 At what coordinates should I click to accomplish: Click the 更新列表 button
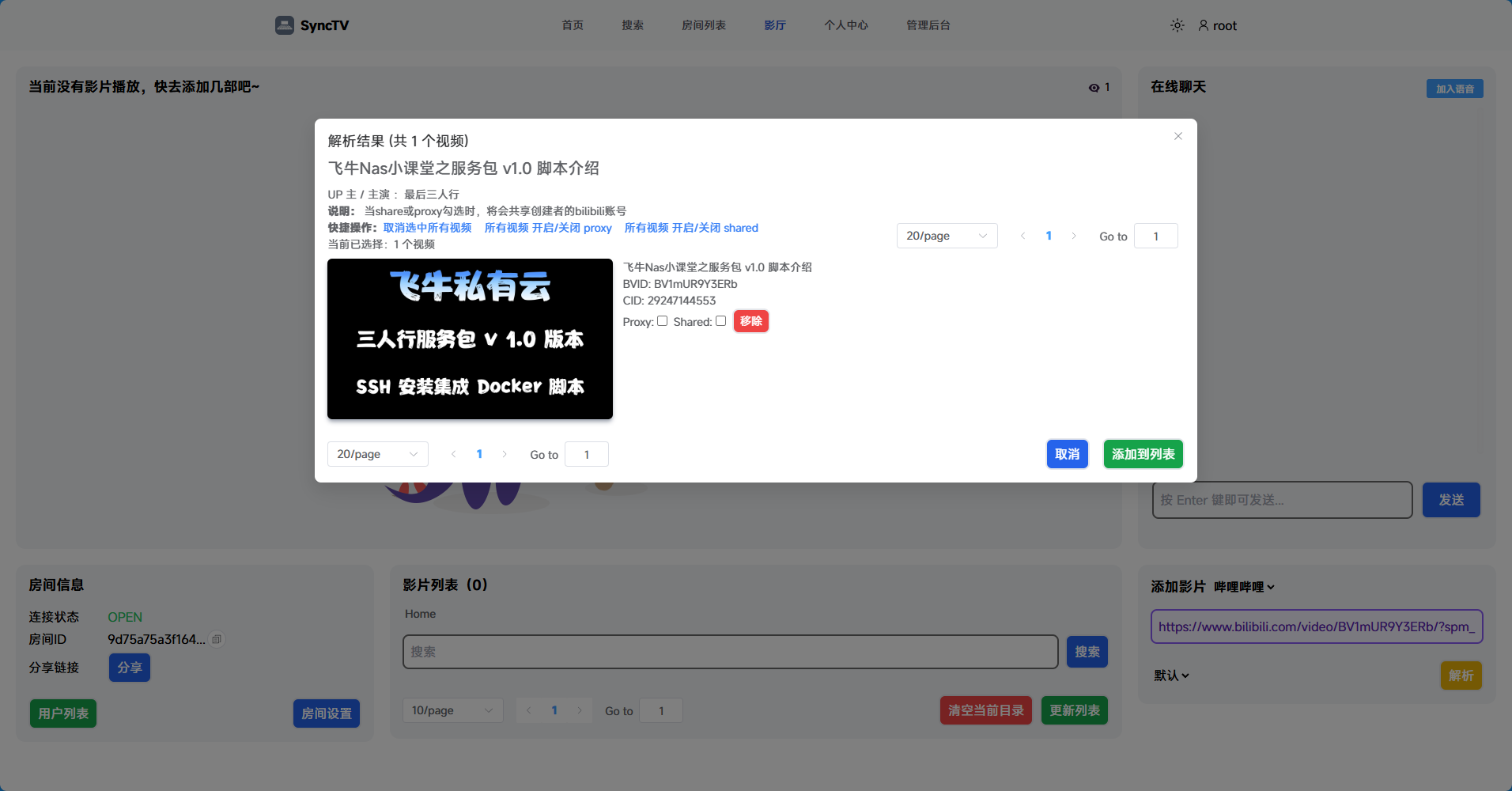(1075, 710)
